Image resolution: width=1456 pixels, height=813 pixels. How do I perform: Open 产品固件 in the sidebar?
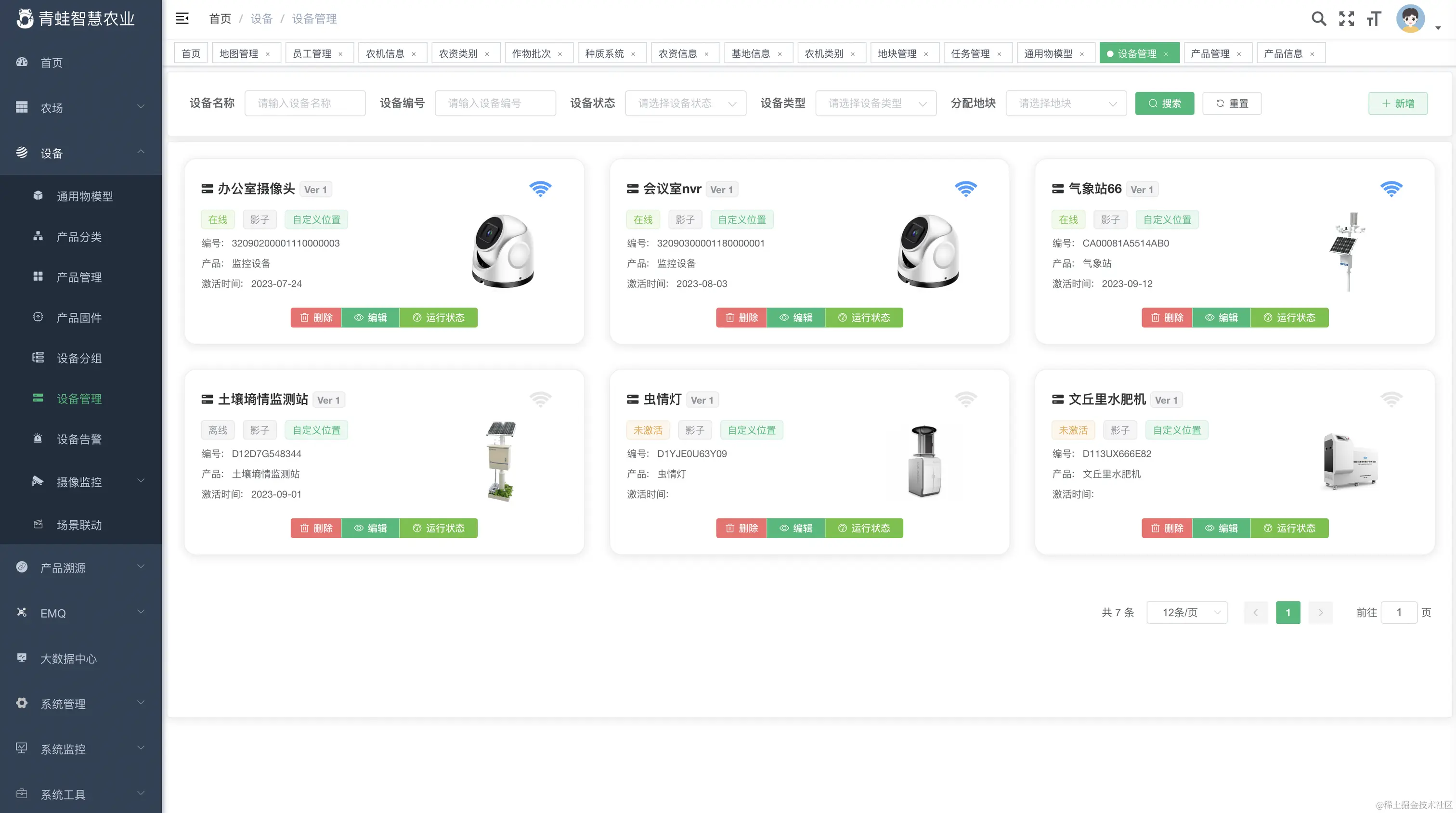click(x=79, y=318)
